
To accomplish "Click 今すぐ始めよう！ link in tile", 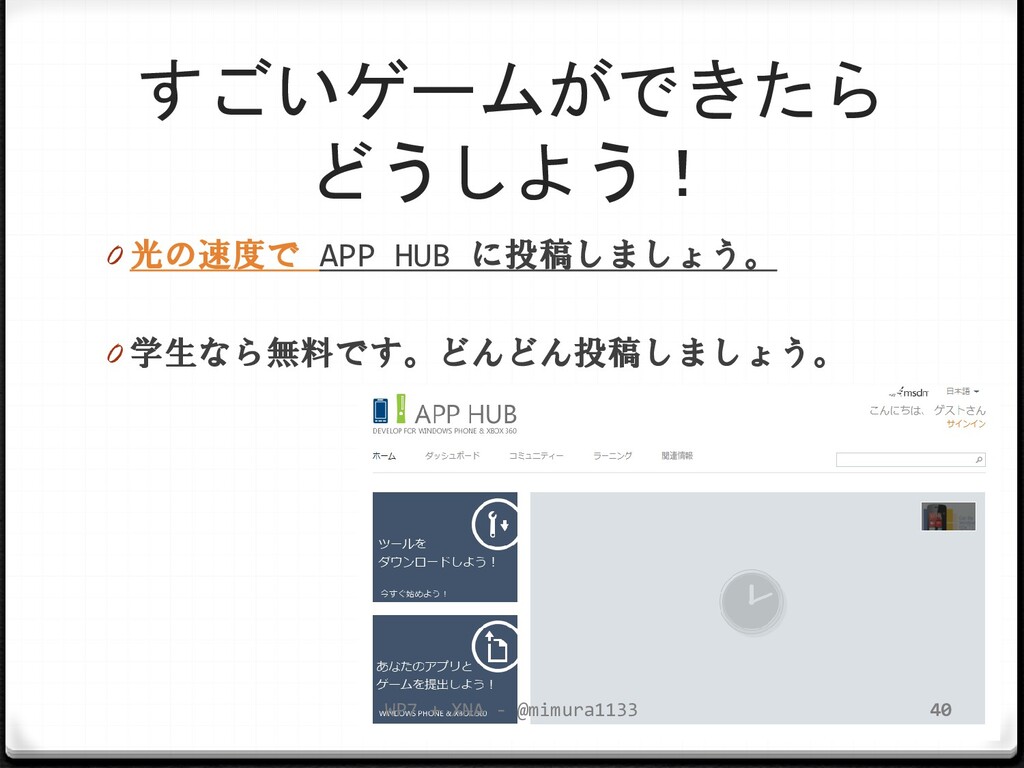I will click(x=414, y=594).
